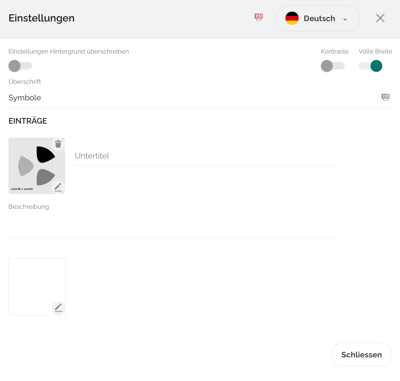Click the Untertitel input field

click(207, 156)
